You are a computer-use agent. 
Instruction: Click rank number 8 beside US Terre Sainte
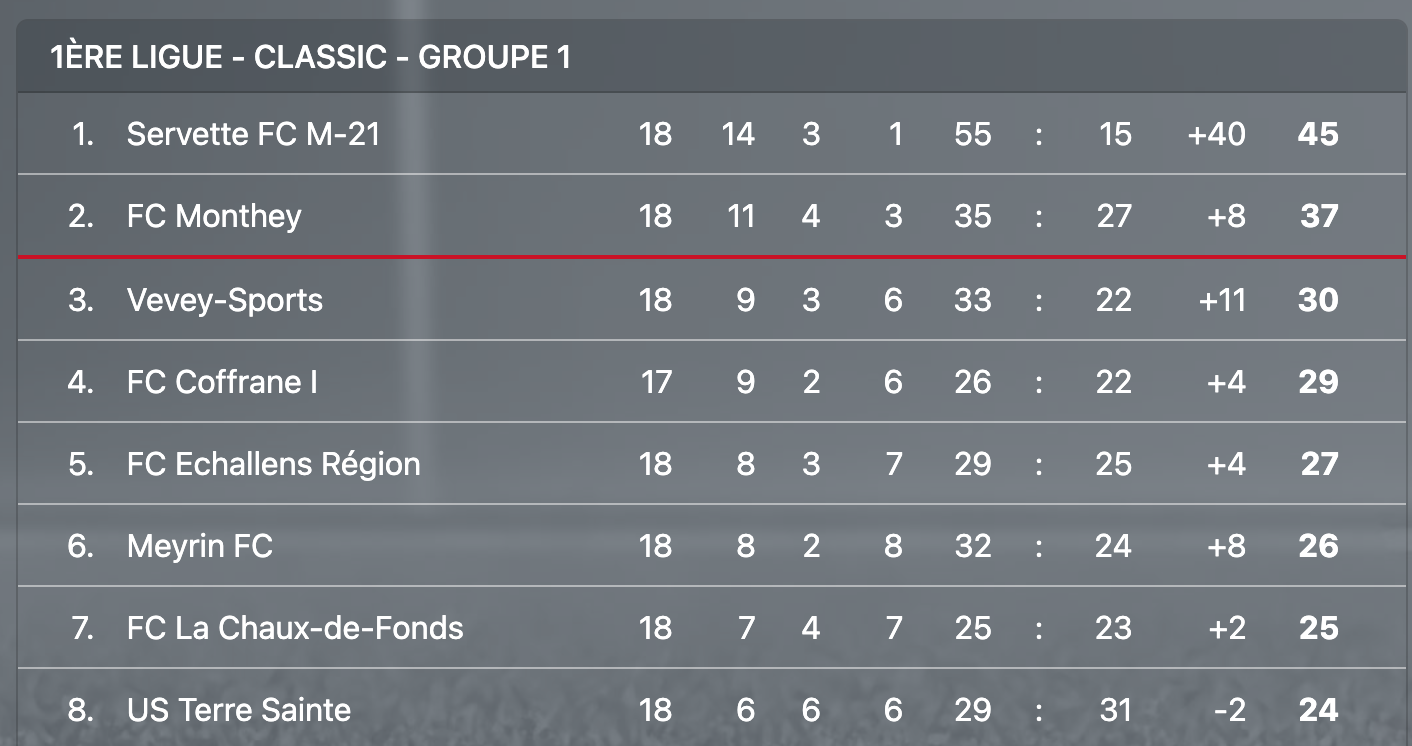81,710
